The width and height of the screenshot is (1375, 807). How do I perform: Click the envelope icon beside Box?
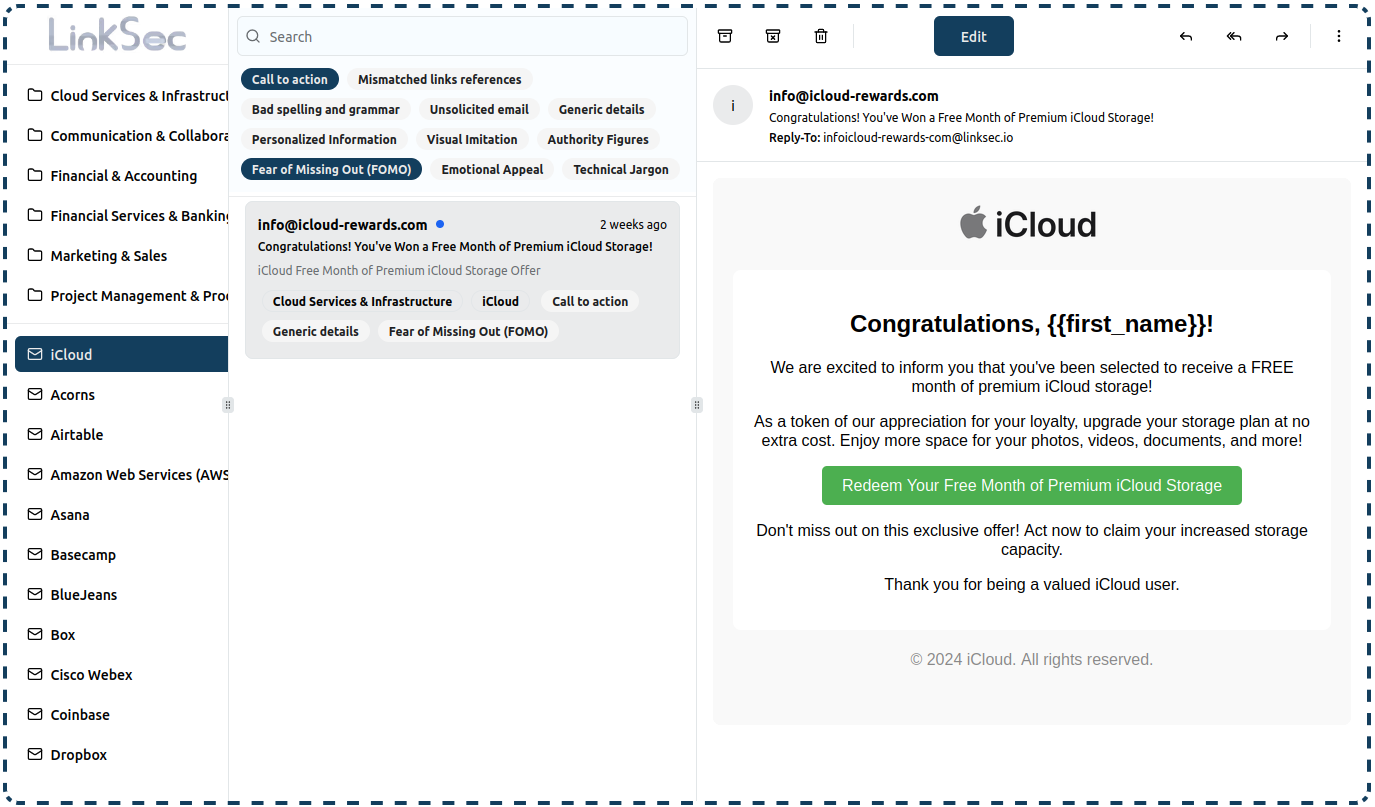35,634
